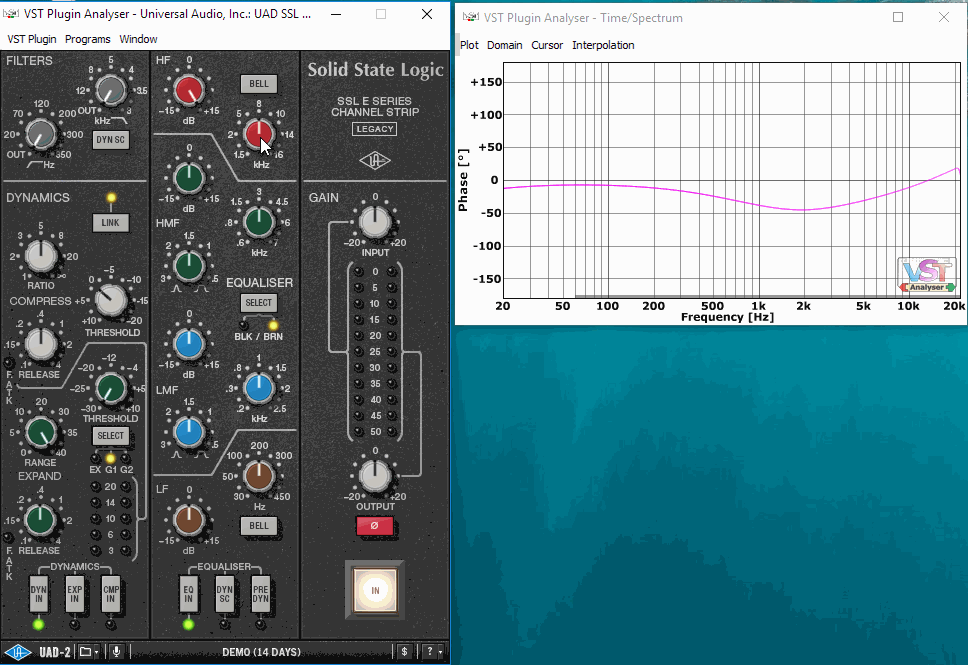Click the expander SELECT button for EX G1 G2
This screenshot has width=968, height=665.
[111, 436]
